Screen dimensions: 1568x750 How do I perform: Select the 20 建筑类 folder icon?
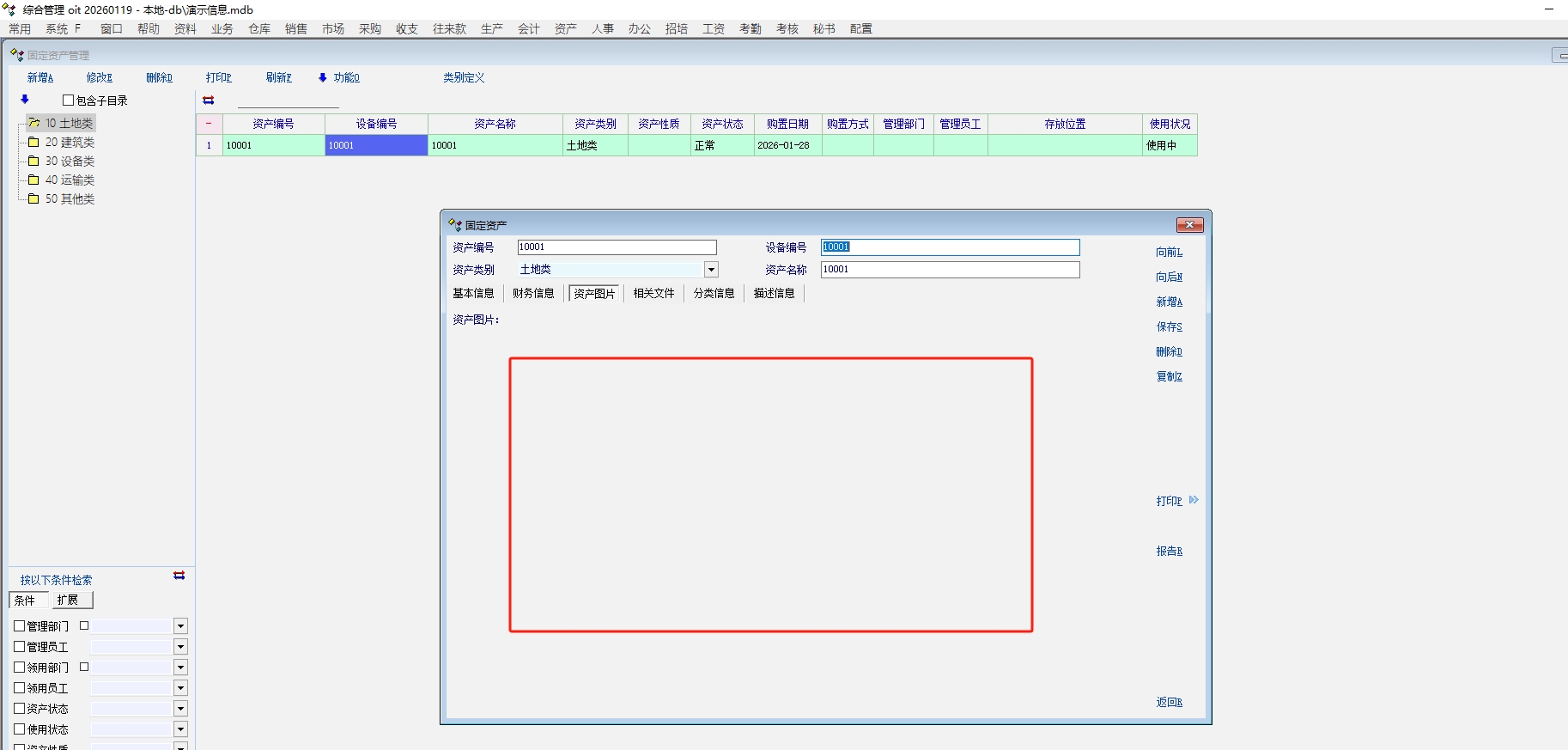tap(33, 142)
